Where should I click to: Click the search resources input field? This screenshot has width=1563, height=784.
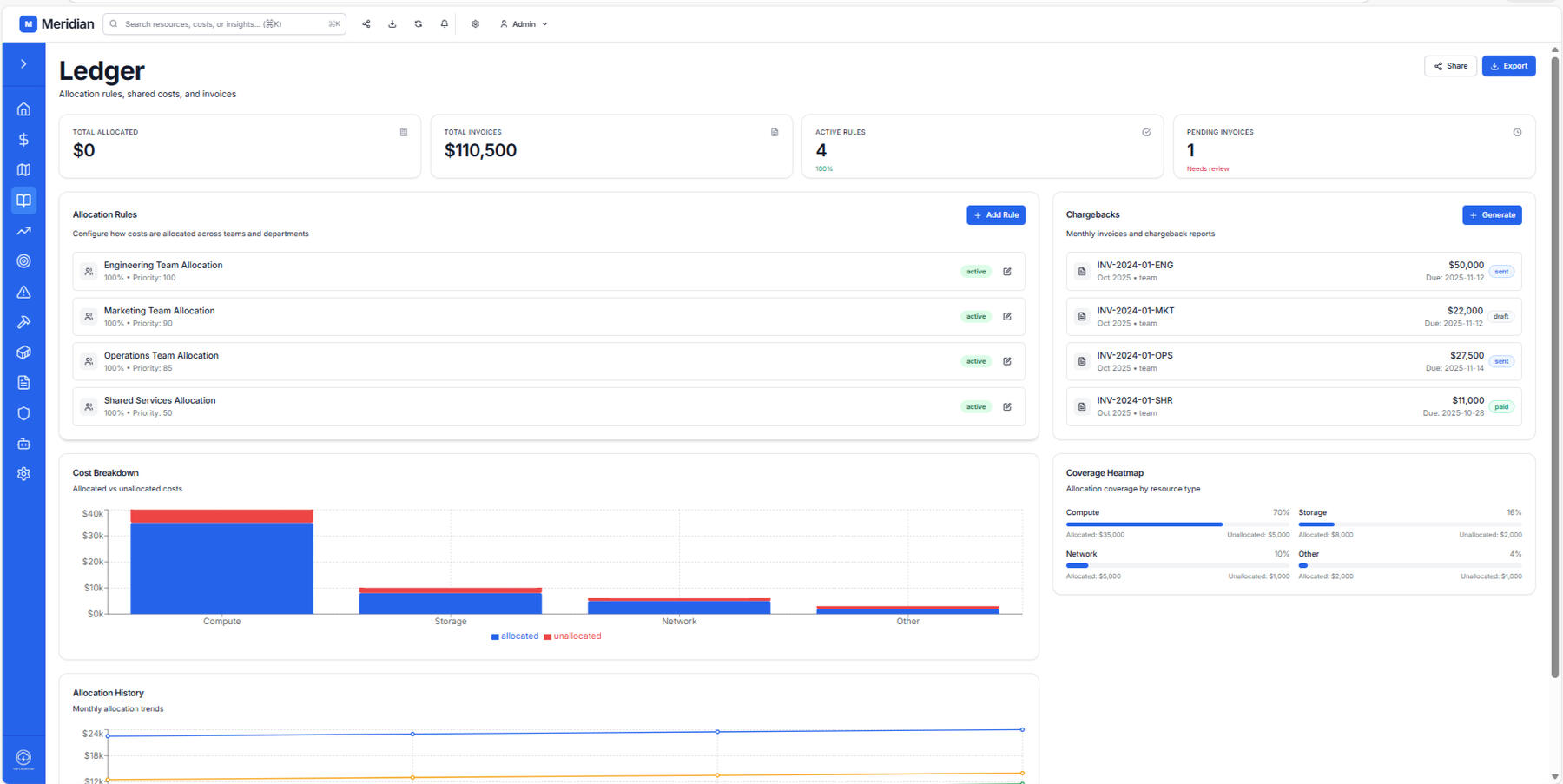pos(224,24)
